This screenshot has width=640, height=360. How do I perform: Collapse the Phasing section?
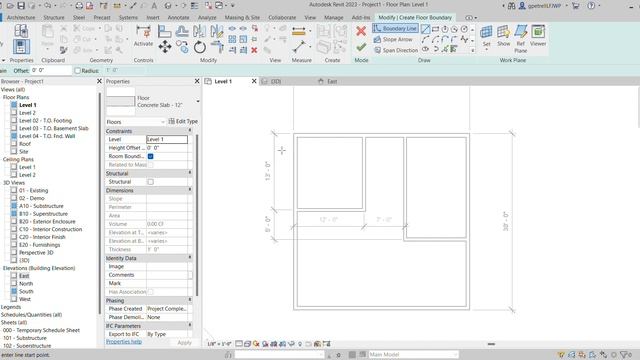190,300
